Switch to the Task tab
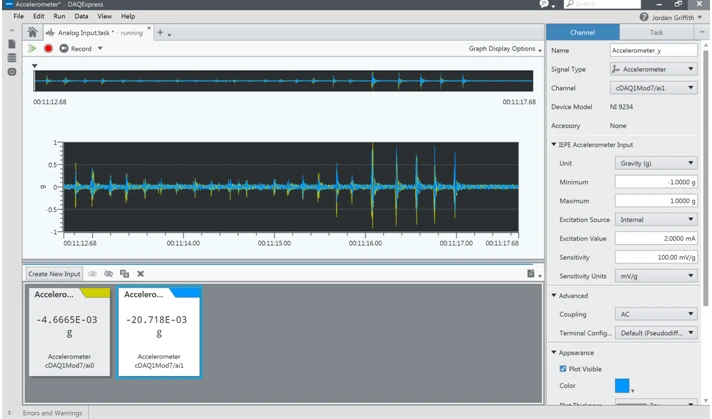 [x=658, y=33]
